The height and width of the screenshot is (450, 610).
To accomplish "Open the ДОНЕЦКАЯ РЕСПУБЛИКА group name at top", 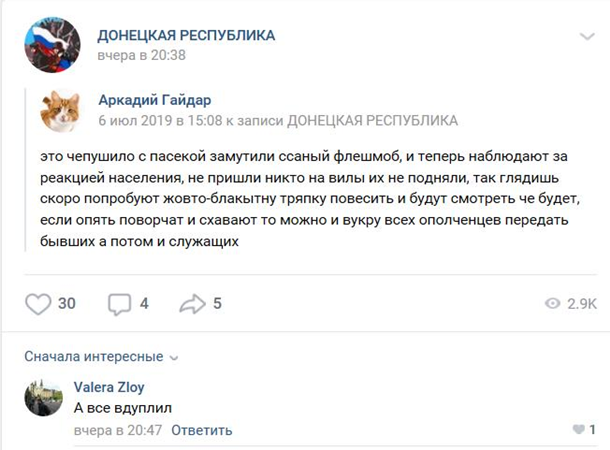I will pyautogui.click(x=186, y=35).
